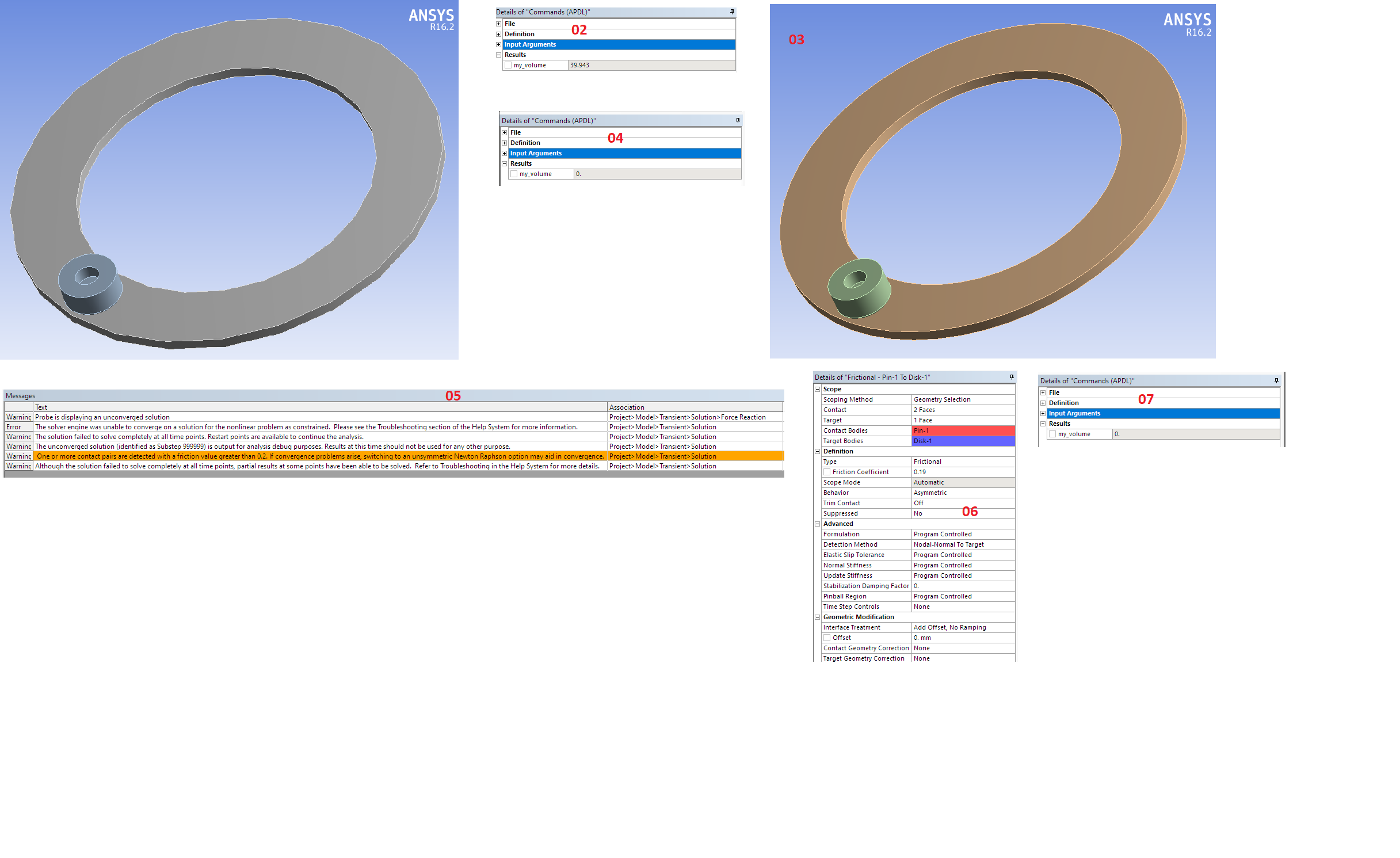1400x858 pixels.
Task: Collapse the Advanced section in Frictional details
Action: [x=817, y=524]
